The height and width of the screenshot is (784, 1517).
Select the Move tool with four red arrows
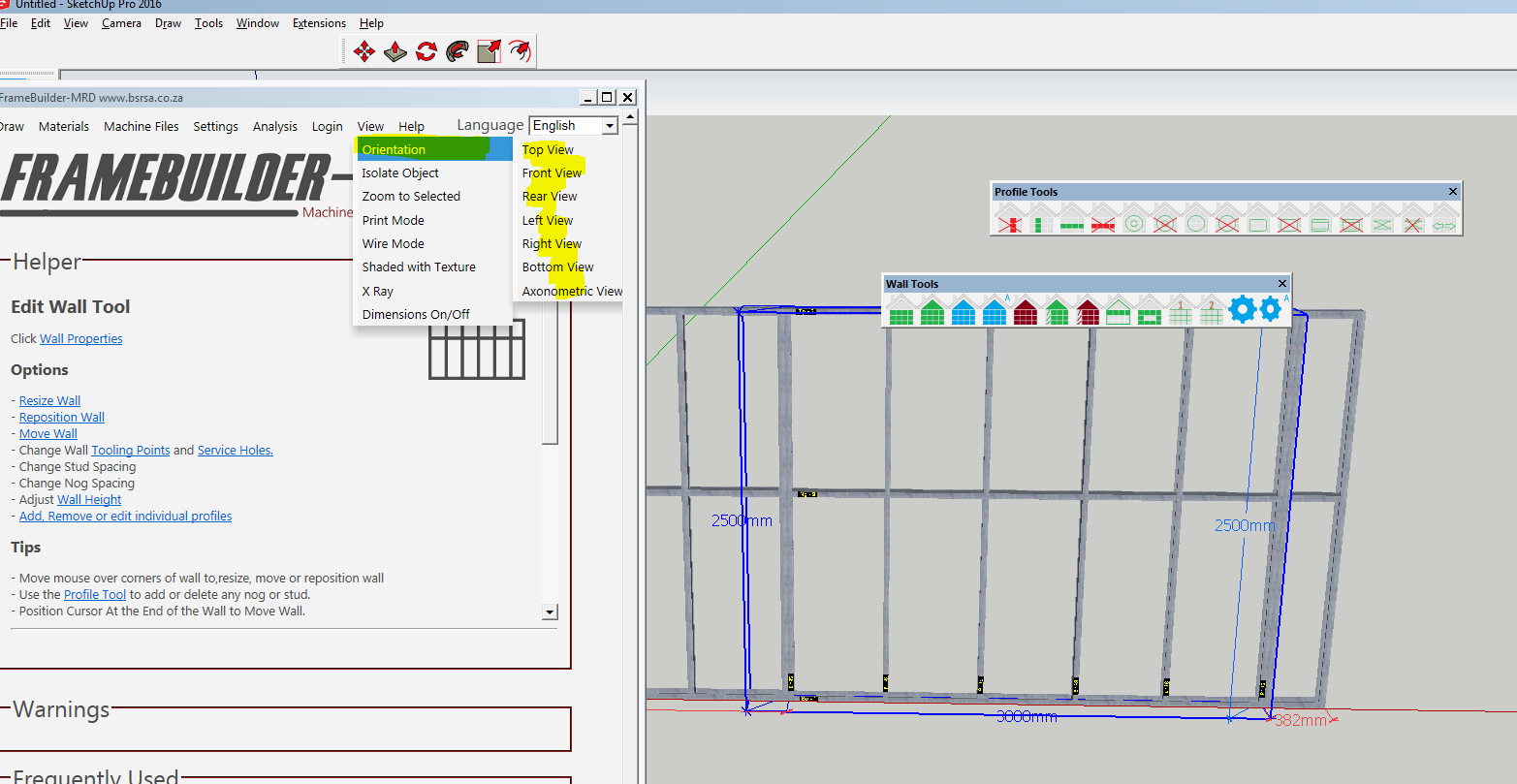(x=364, y=51)
